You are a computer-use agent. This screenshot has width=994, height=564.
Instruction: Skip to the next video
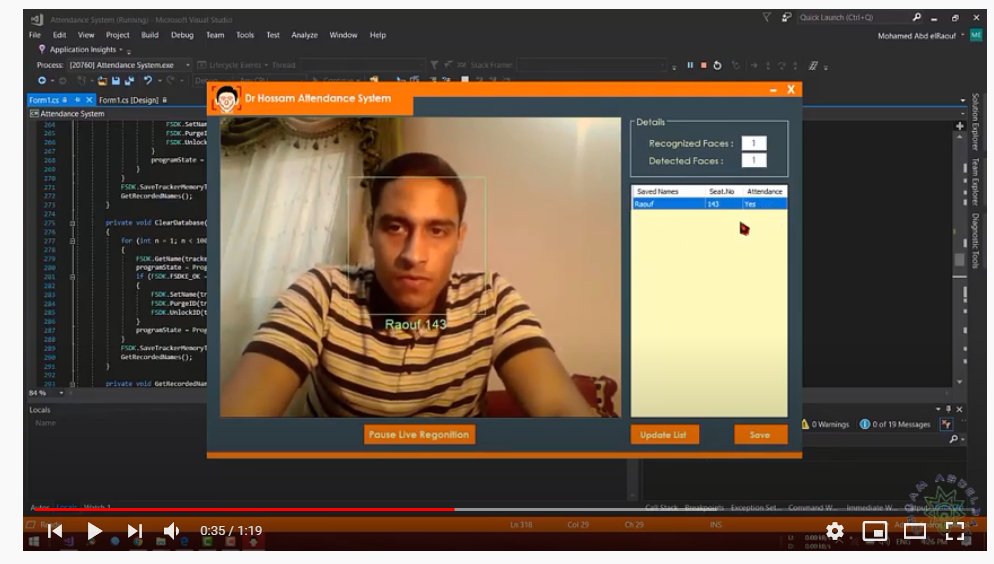135,531
